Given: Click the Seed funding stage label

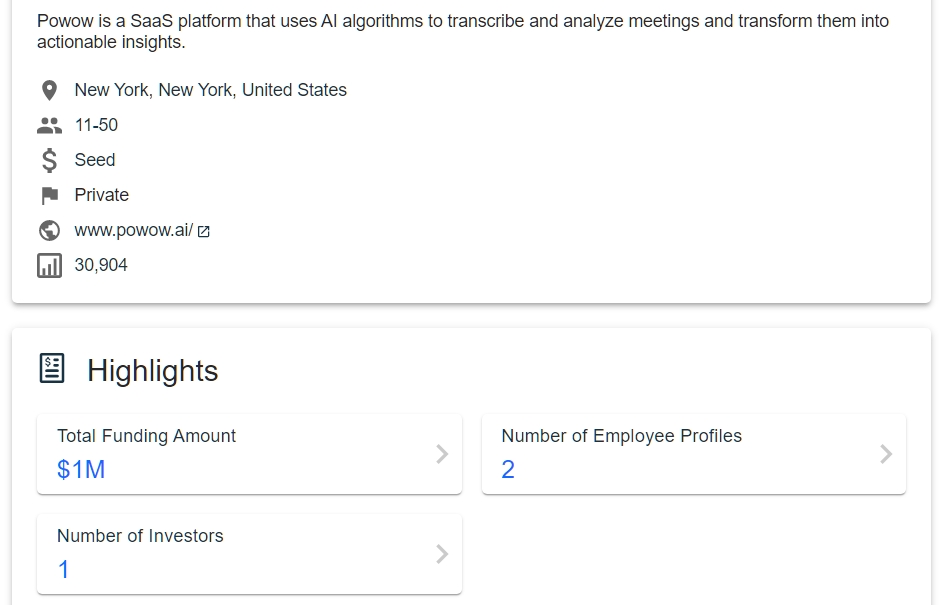Looking at the screenshot, I should [x=95, y=160].
